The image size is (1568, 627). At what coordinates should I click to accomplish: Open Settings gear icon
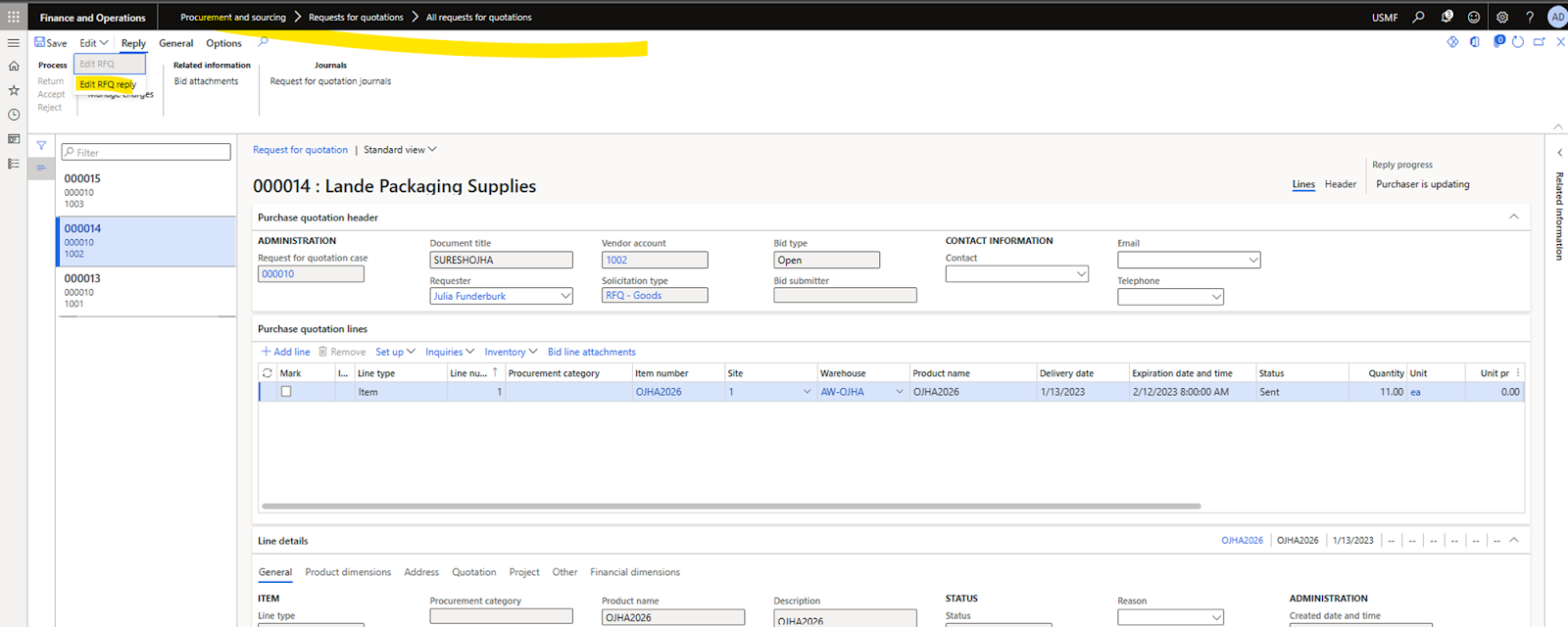click(x=1502, y=17)
